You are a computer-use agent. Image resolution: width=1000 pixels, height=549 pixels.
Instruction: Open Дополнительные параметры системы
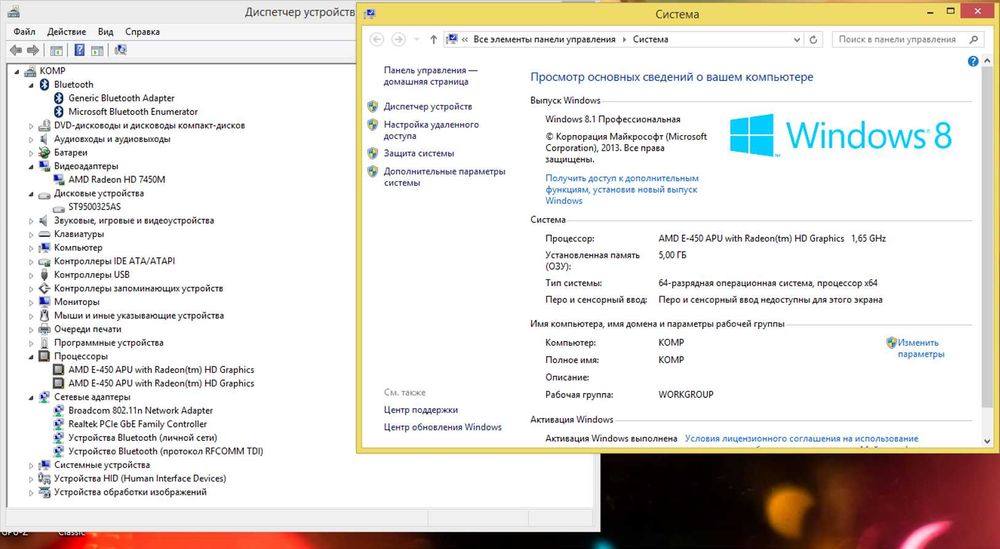[x=445, y=177]
